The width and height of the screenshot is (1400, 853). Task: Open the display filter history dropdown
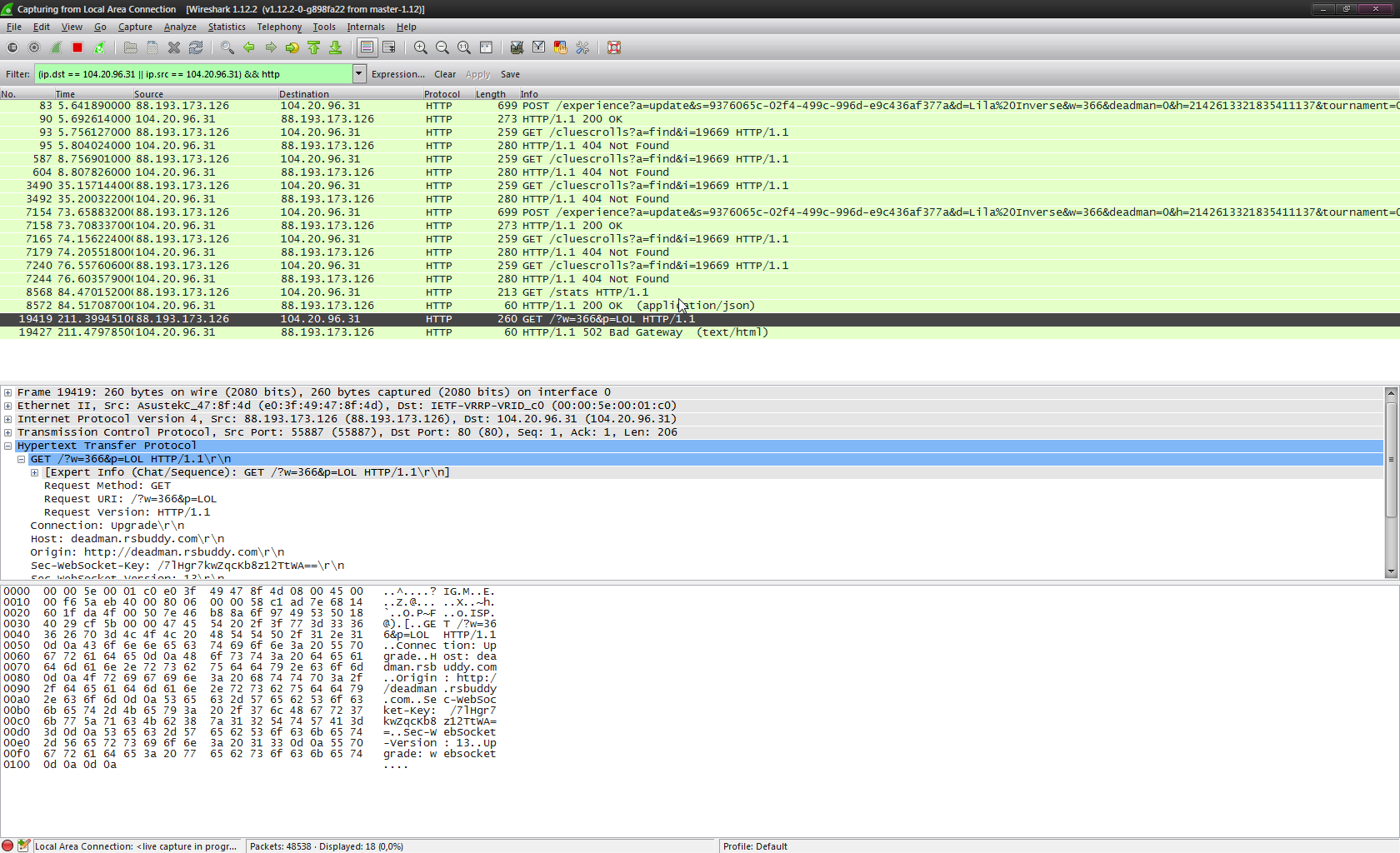click(x=359, y=74)
